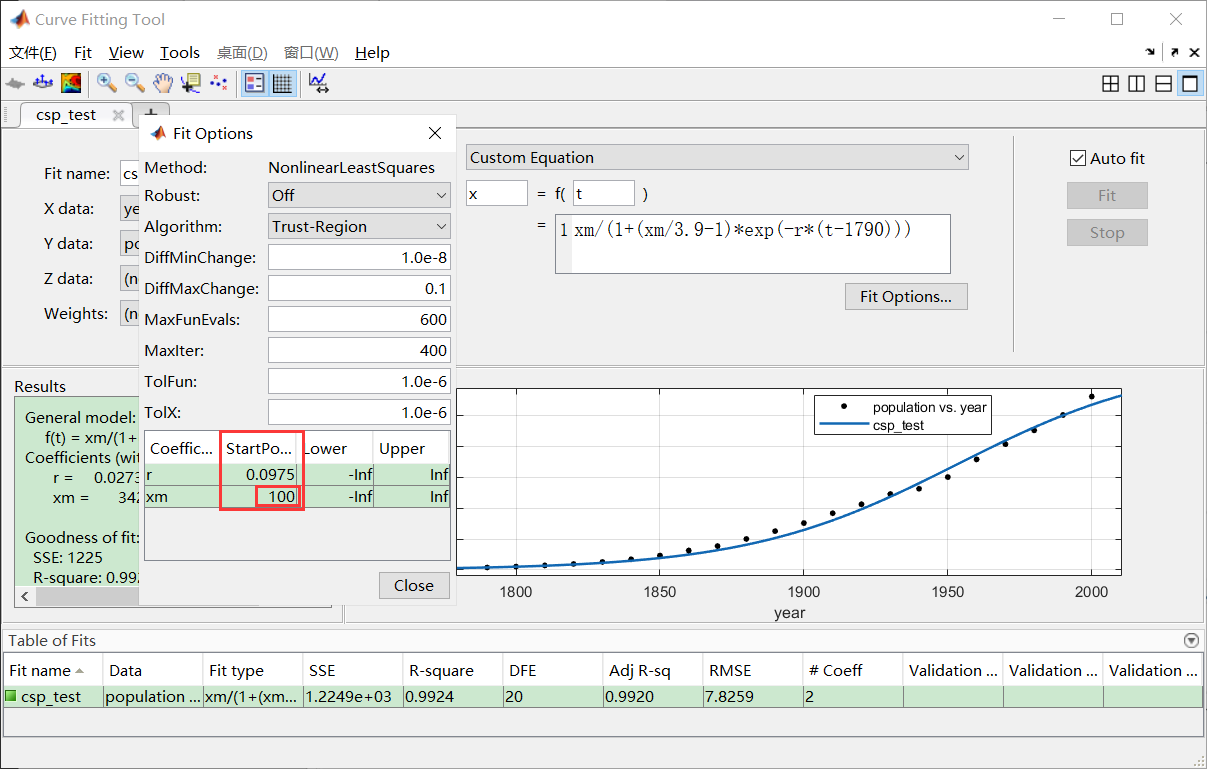Activate the Data Cursor tool
Viewport: 1207px width, 769px height.
click(190, 83)
